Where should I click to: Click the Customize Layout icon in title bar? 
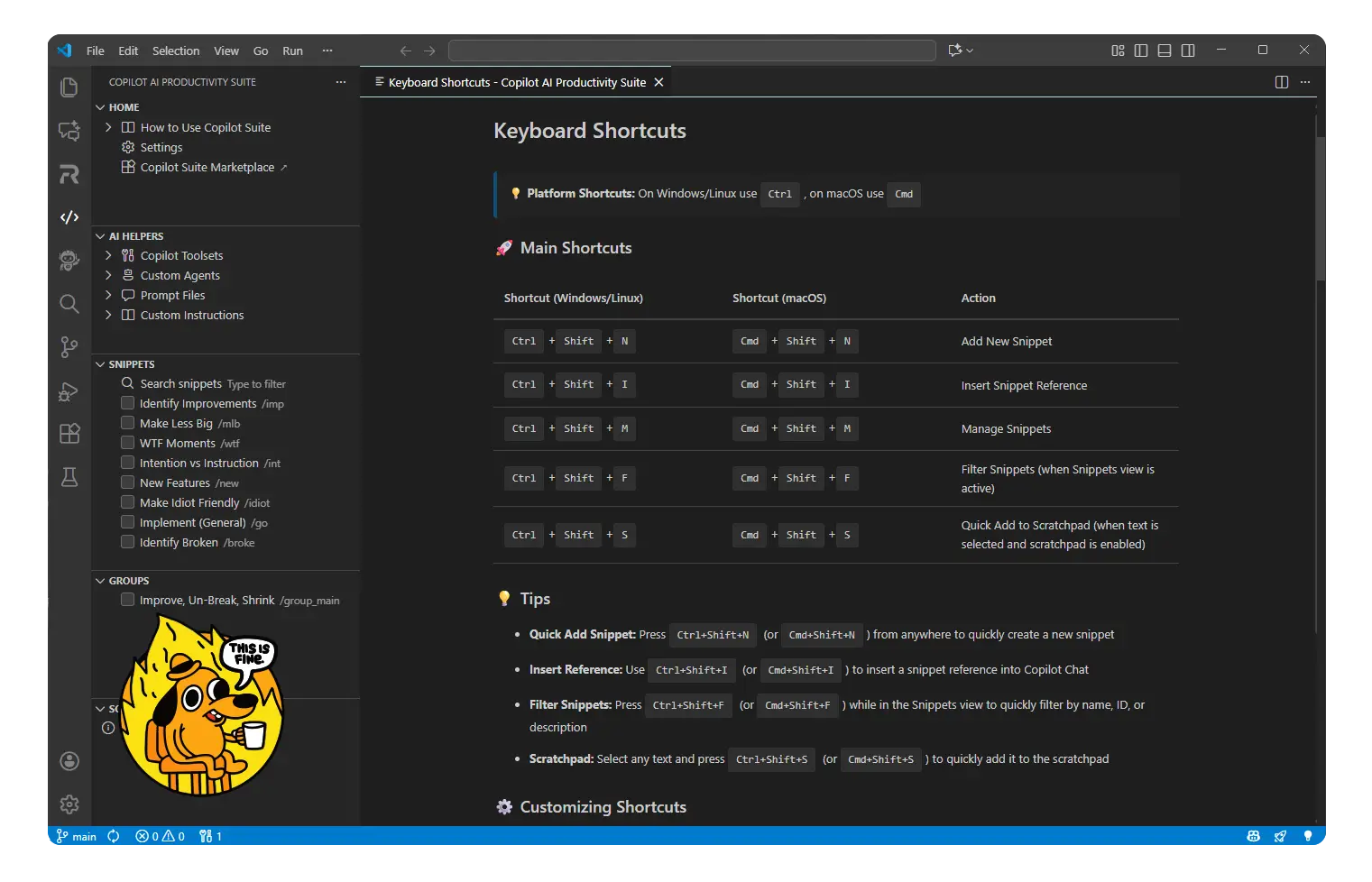pos(1118,51)
